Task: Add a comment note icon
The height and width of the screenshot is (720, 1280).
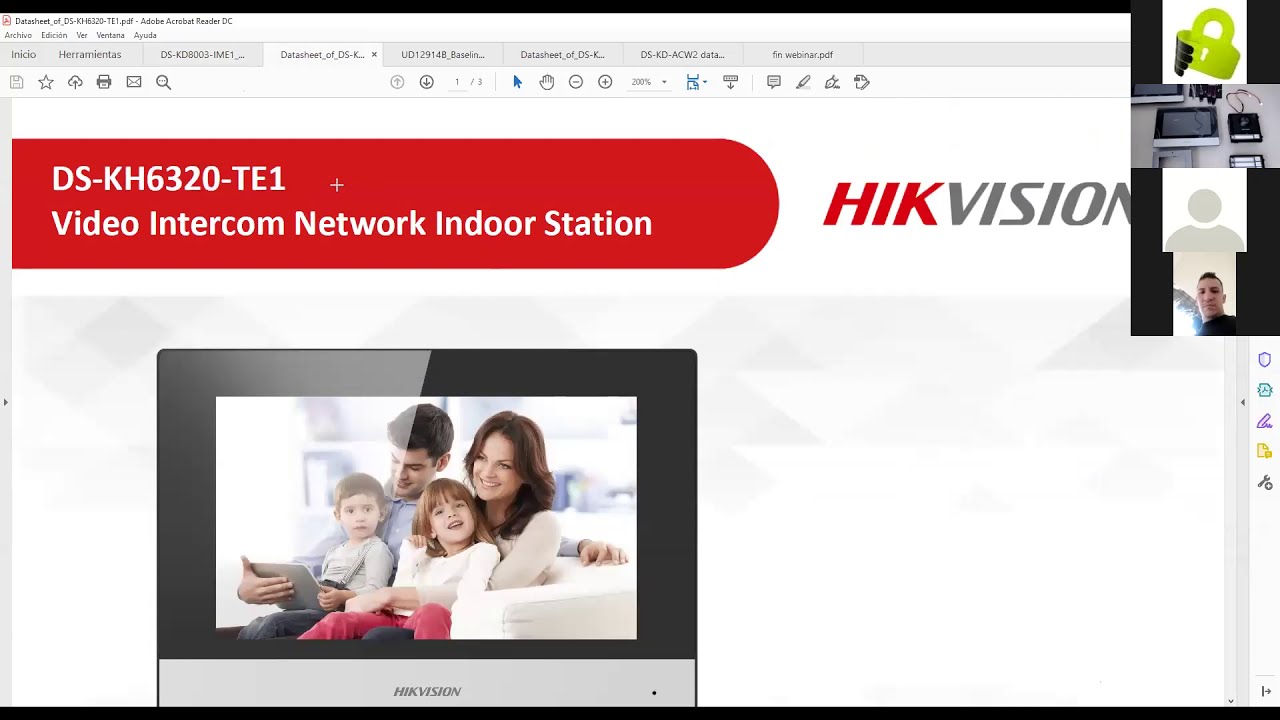Action: coord(774,82)
